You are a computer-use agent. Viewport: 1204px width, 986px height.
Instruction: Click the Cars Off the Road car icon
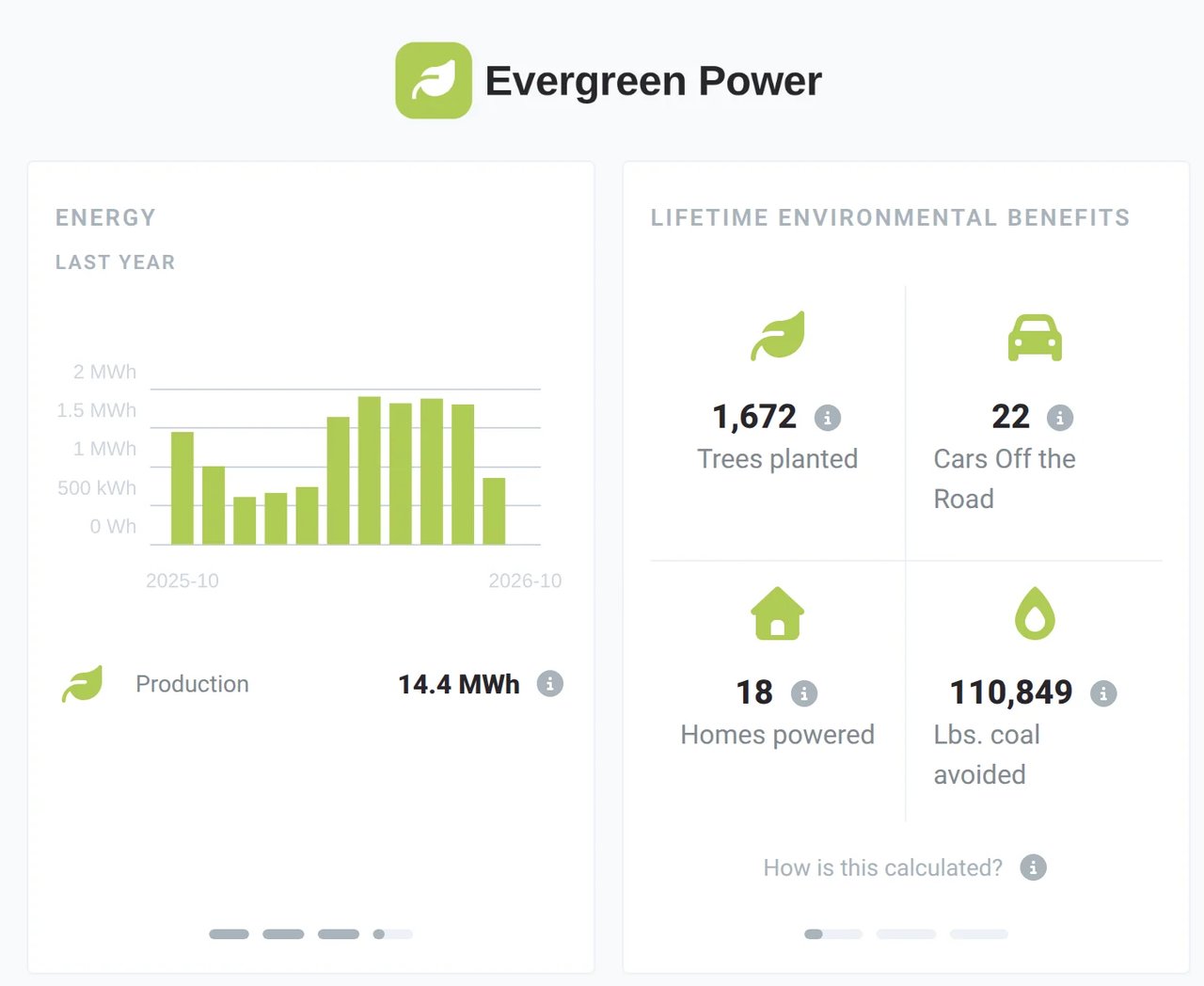click(1035, 337)
